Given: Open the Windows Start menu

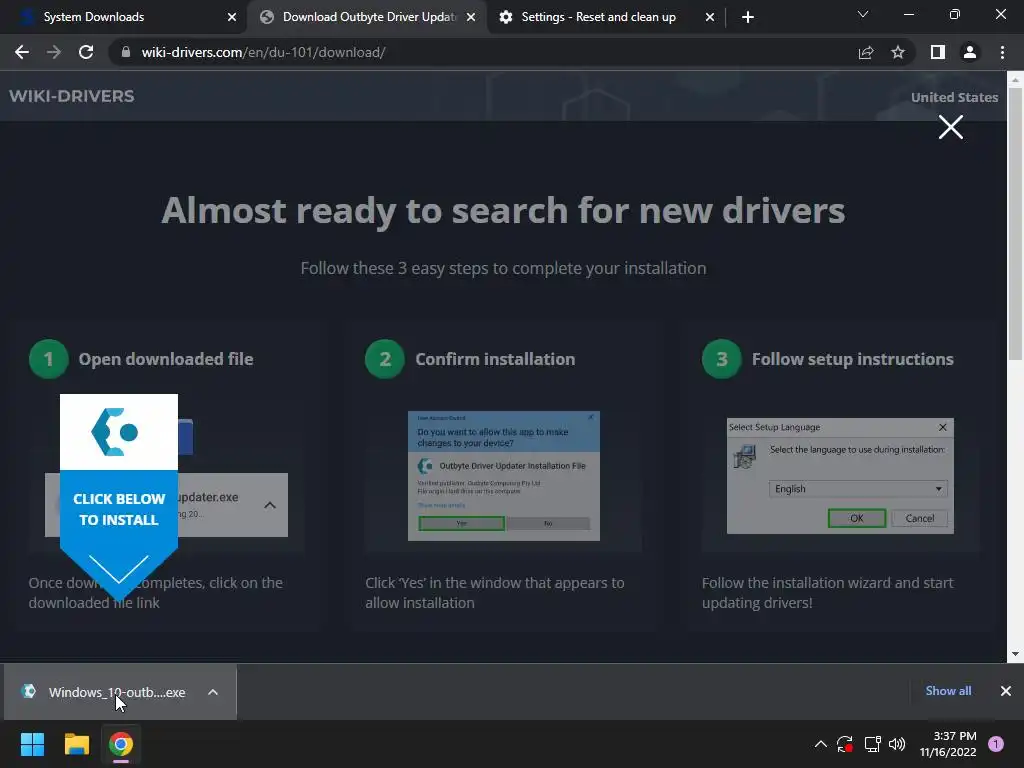Looking at the screenshot, I should click(32, 744).
